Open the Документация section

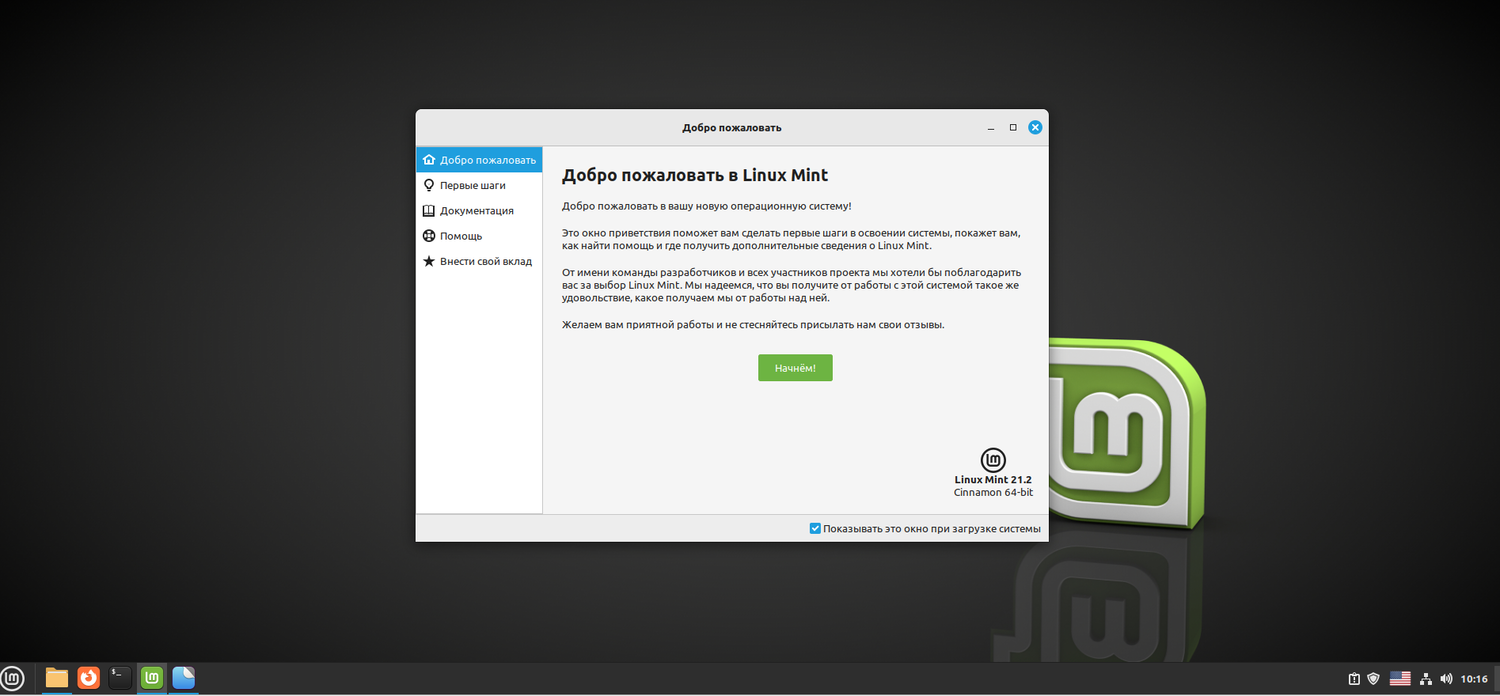[x=479, y=210]
